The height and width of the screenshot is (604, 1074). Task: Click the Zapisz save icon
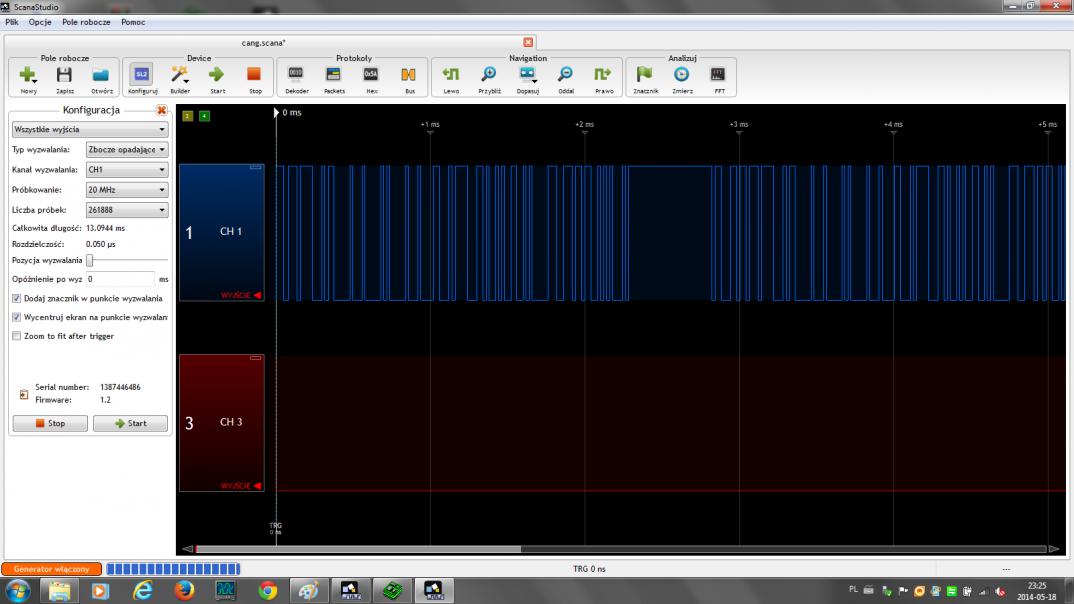(64, 75)
